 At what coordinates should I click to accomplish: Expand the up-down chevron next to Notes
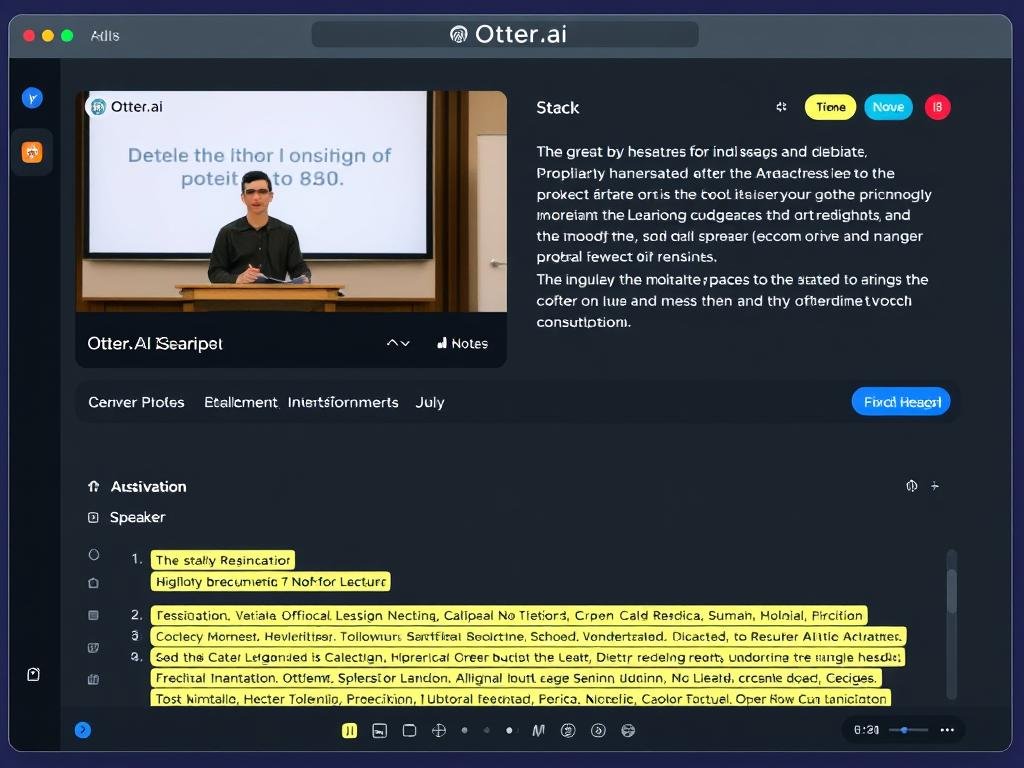(x=398, y=344)
